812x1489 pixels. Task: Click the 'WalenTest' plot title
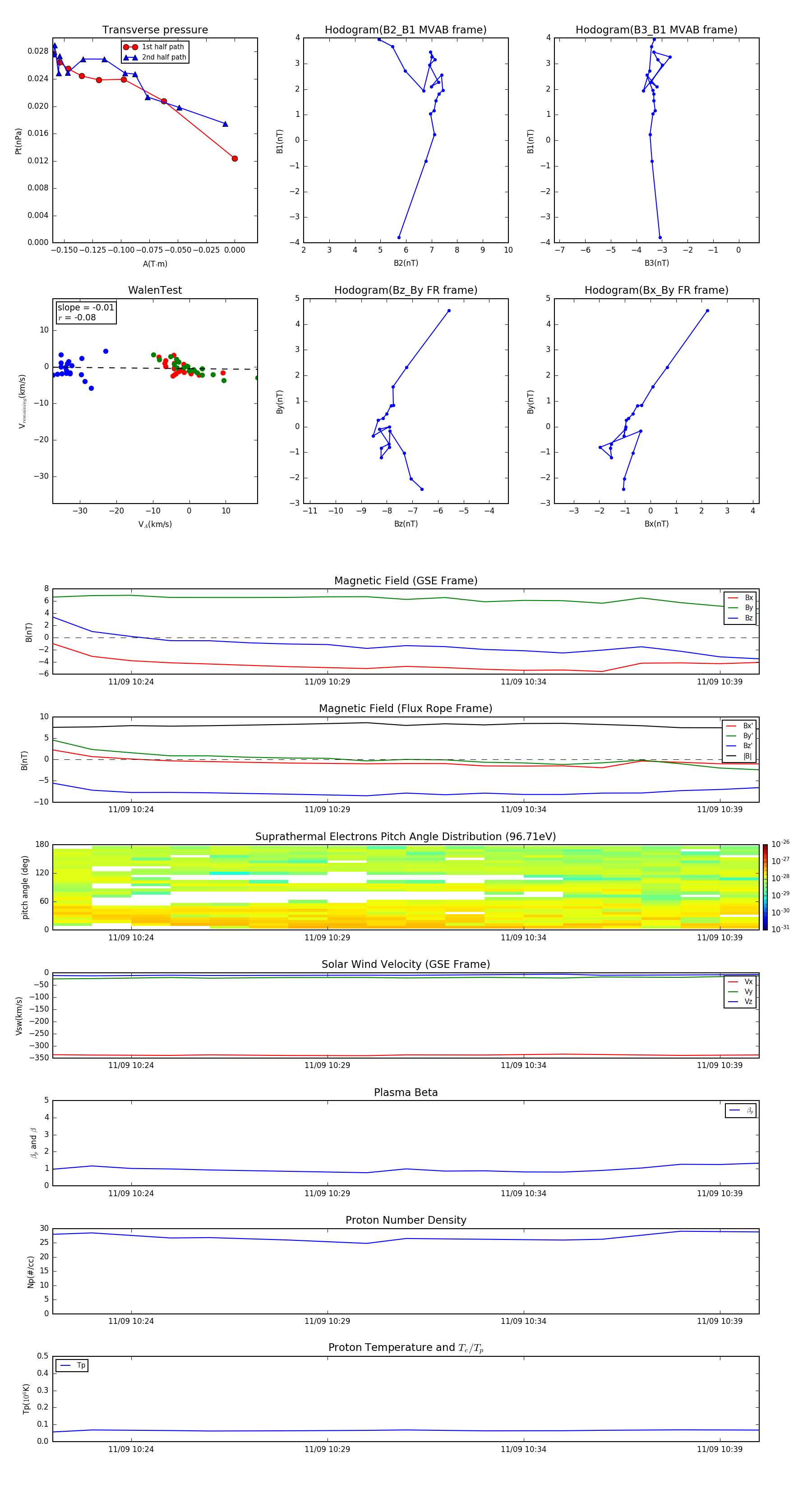click(x=155, y=290)
